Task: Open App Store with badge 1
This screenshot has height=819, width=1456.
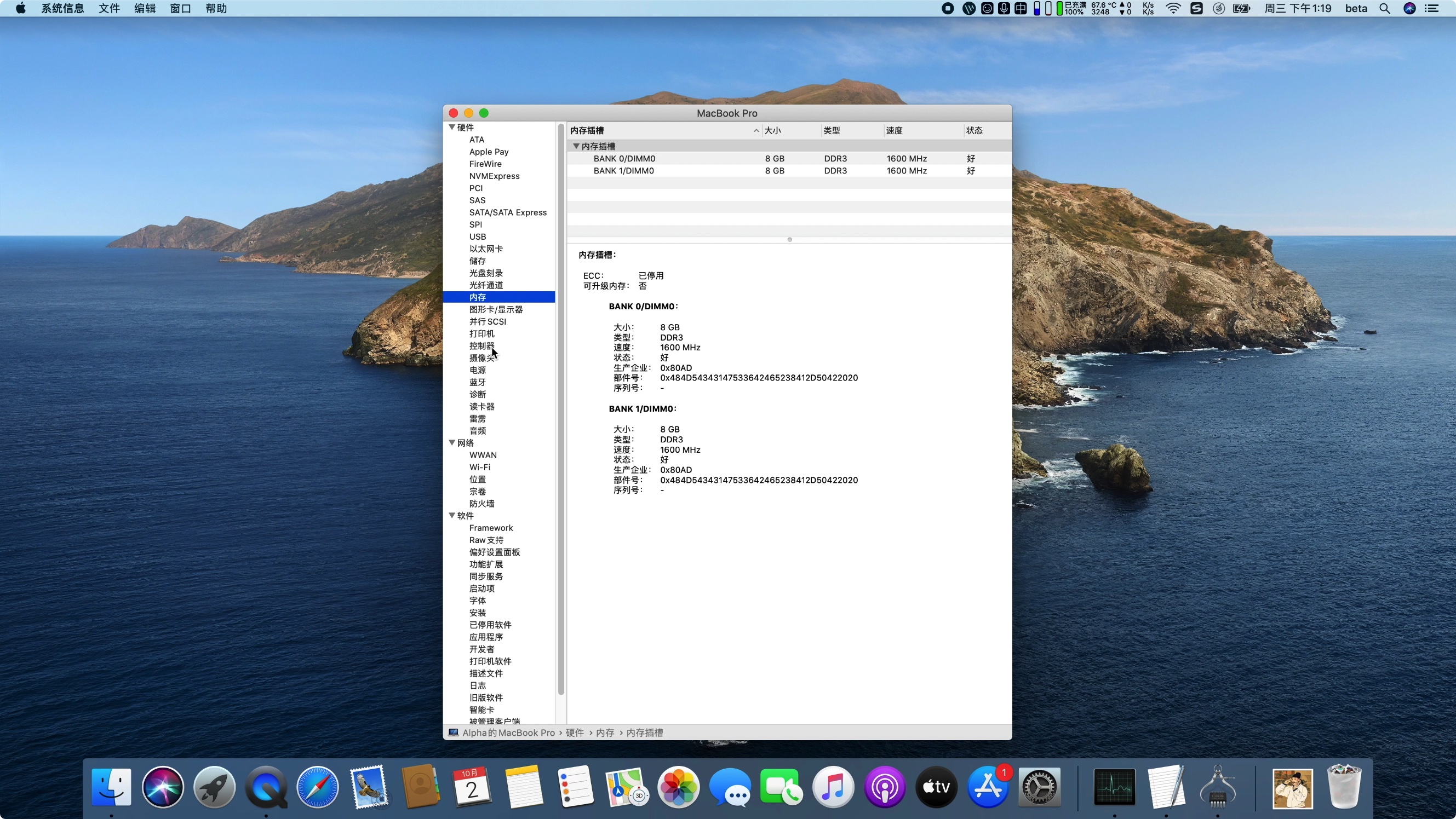Action: [x=988, y=786]
